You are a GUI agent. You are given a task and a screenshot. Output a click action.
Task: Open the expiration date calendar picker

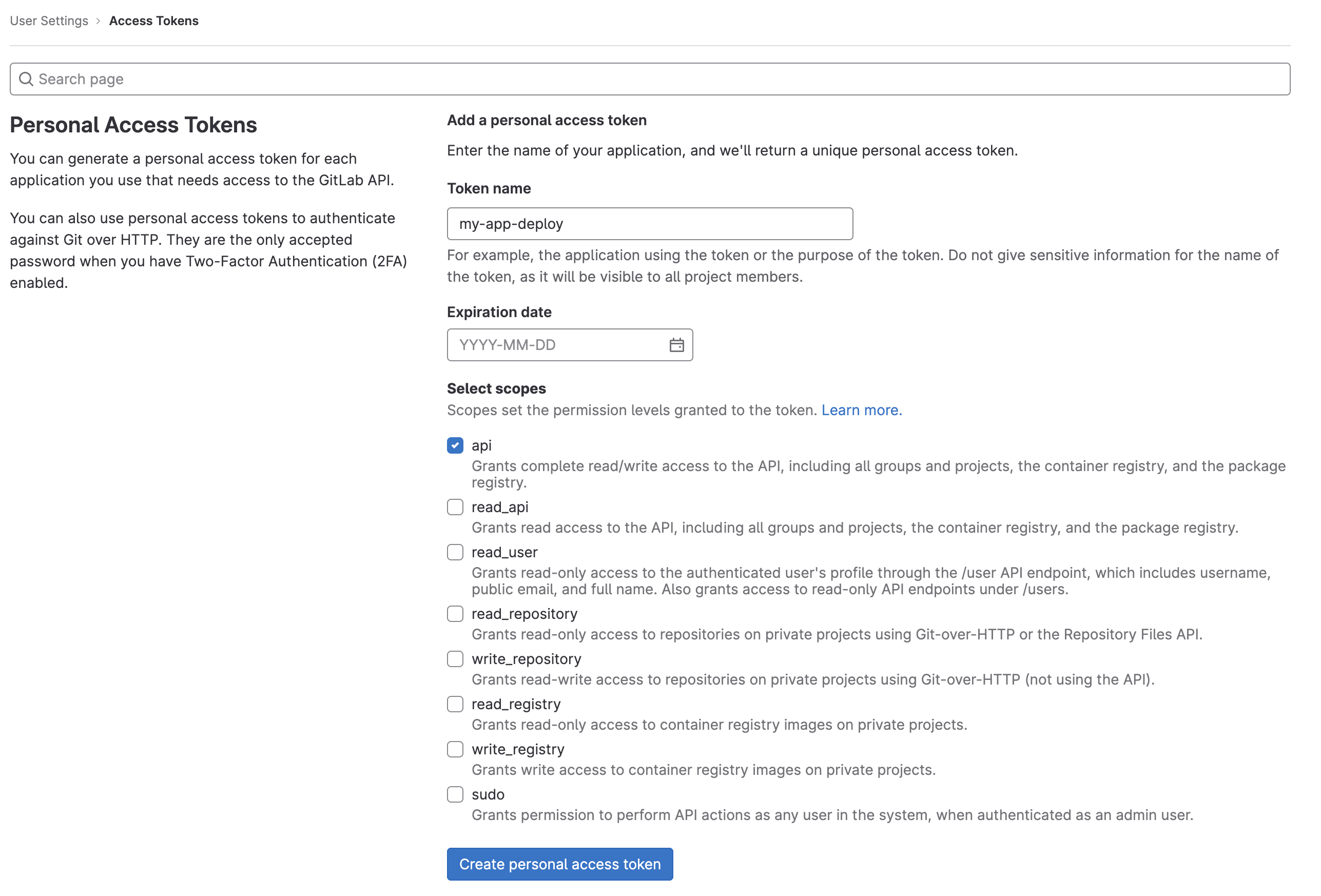[x=676, y=345]
